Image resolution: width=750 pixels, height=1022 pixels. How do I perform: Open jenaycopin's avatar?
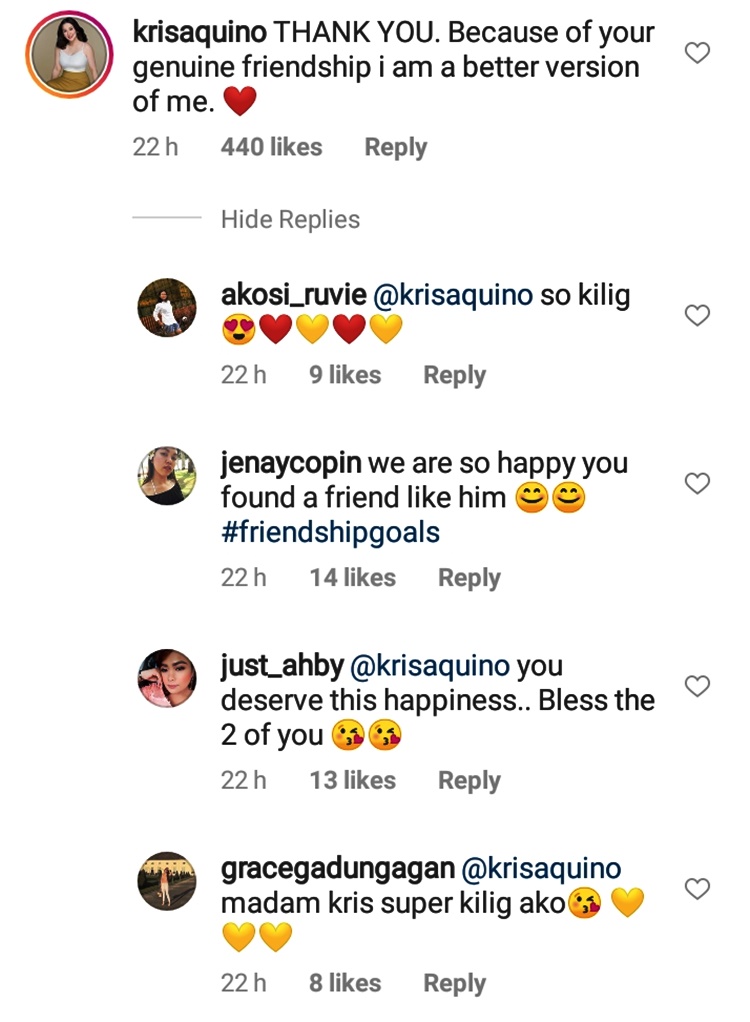point(166,476)
